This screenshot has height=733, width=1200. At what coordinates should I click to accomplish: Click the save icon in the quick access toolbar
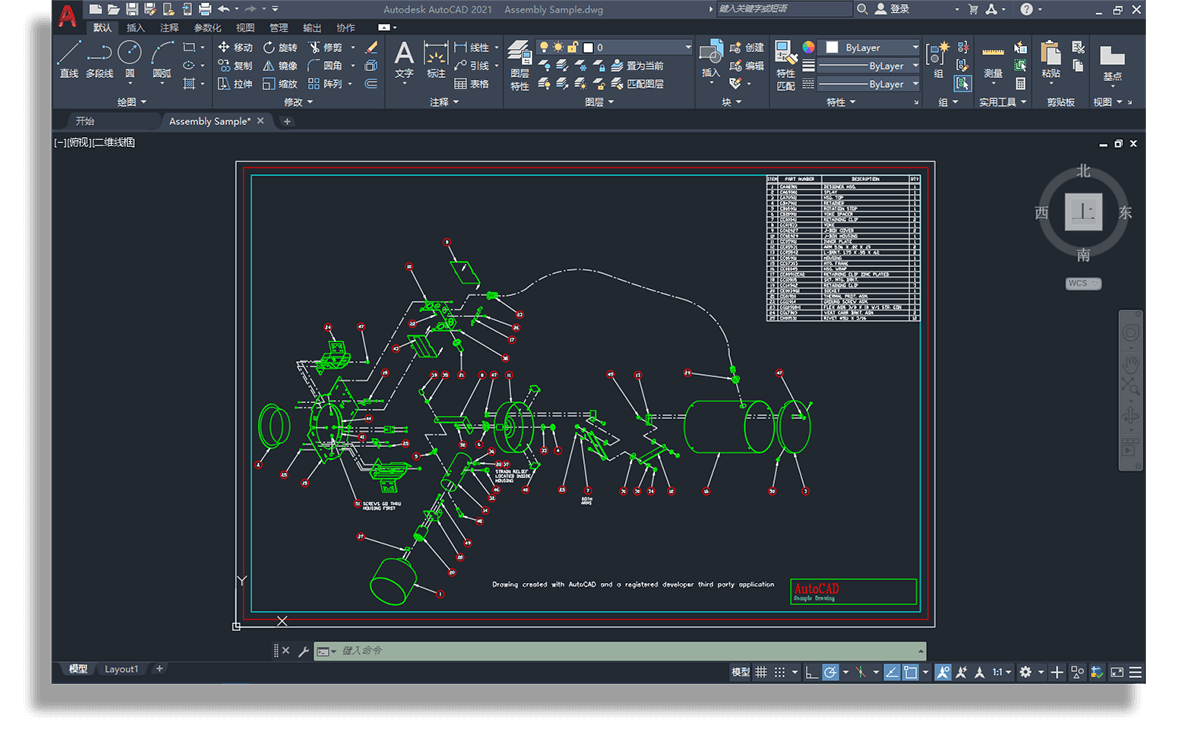(132, 9)
